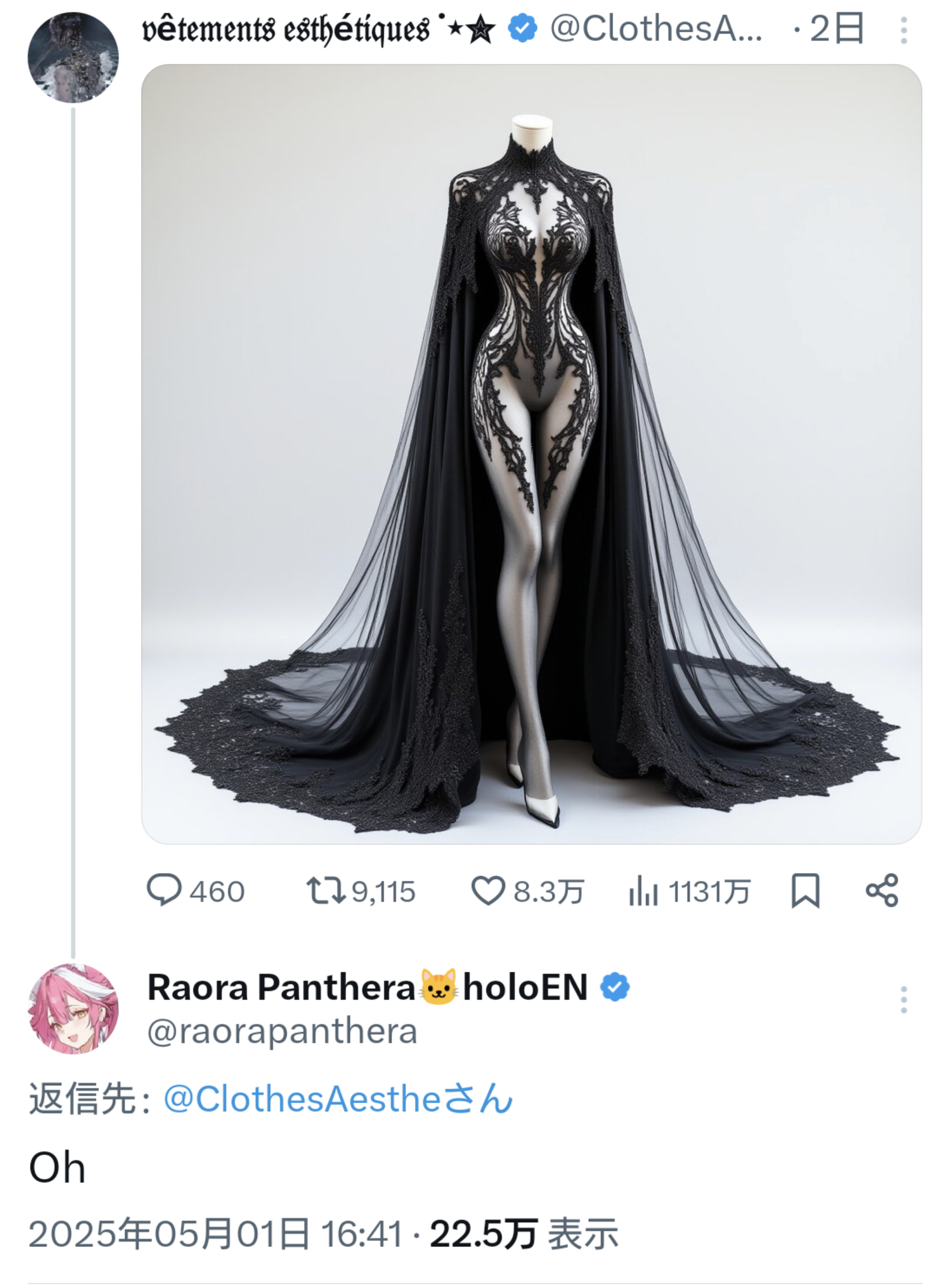
Task: Like the post with the heart icon
Action: coord(488,890)
